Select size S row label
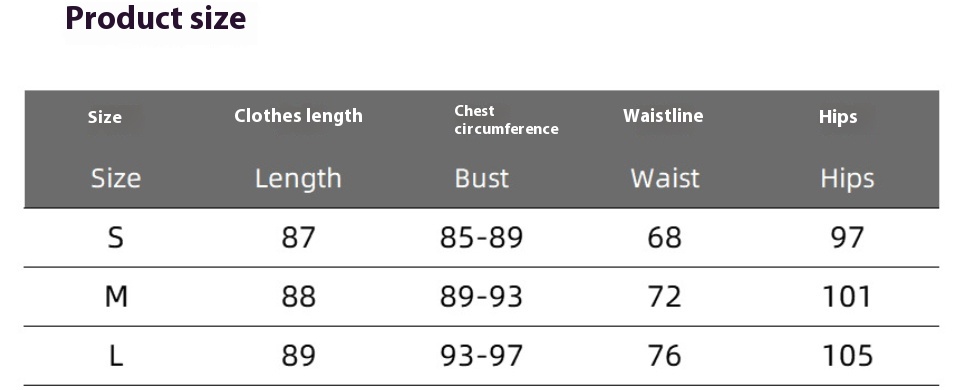The width and height of the screenshot is (959, 390). [116, 237]
